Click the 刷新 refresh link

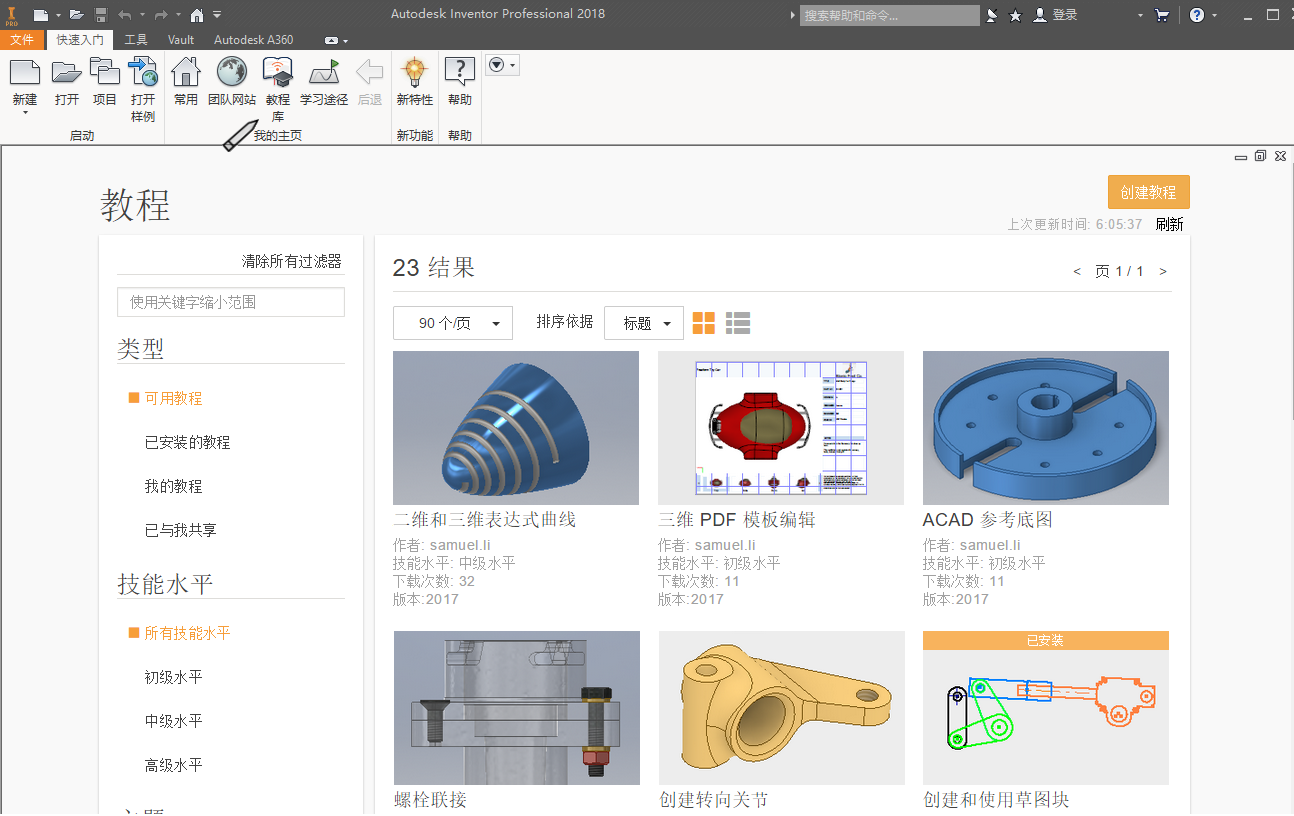pyautogui.click(x=1169, y=224)
